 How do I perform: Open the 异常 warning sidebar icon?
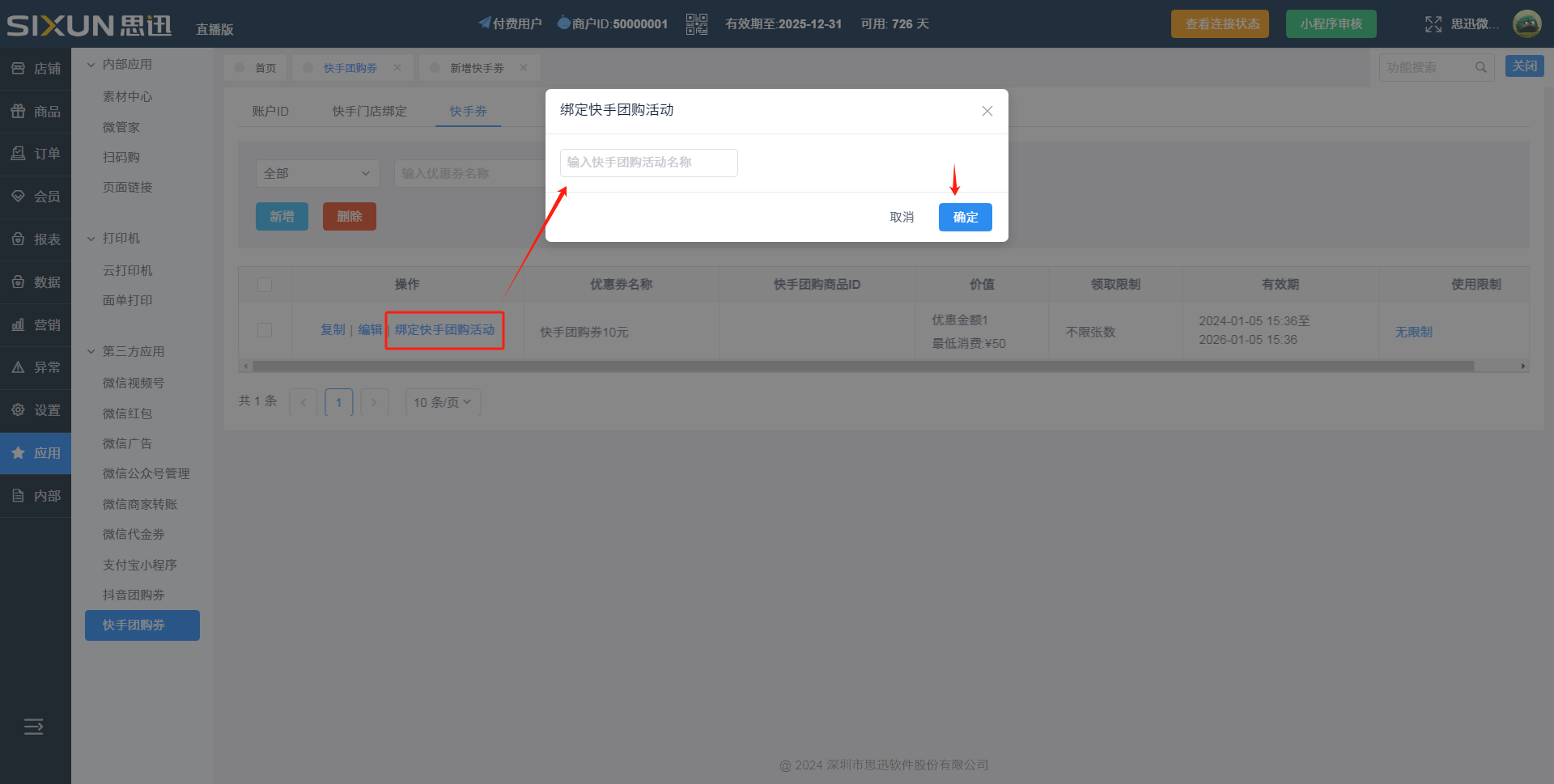point(18,367)
